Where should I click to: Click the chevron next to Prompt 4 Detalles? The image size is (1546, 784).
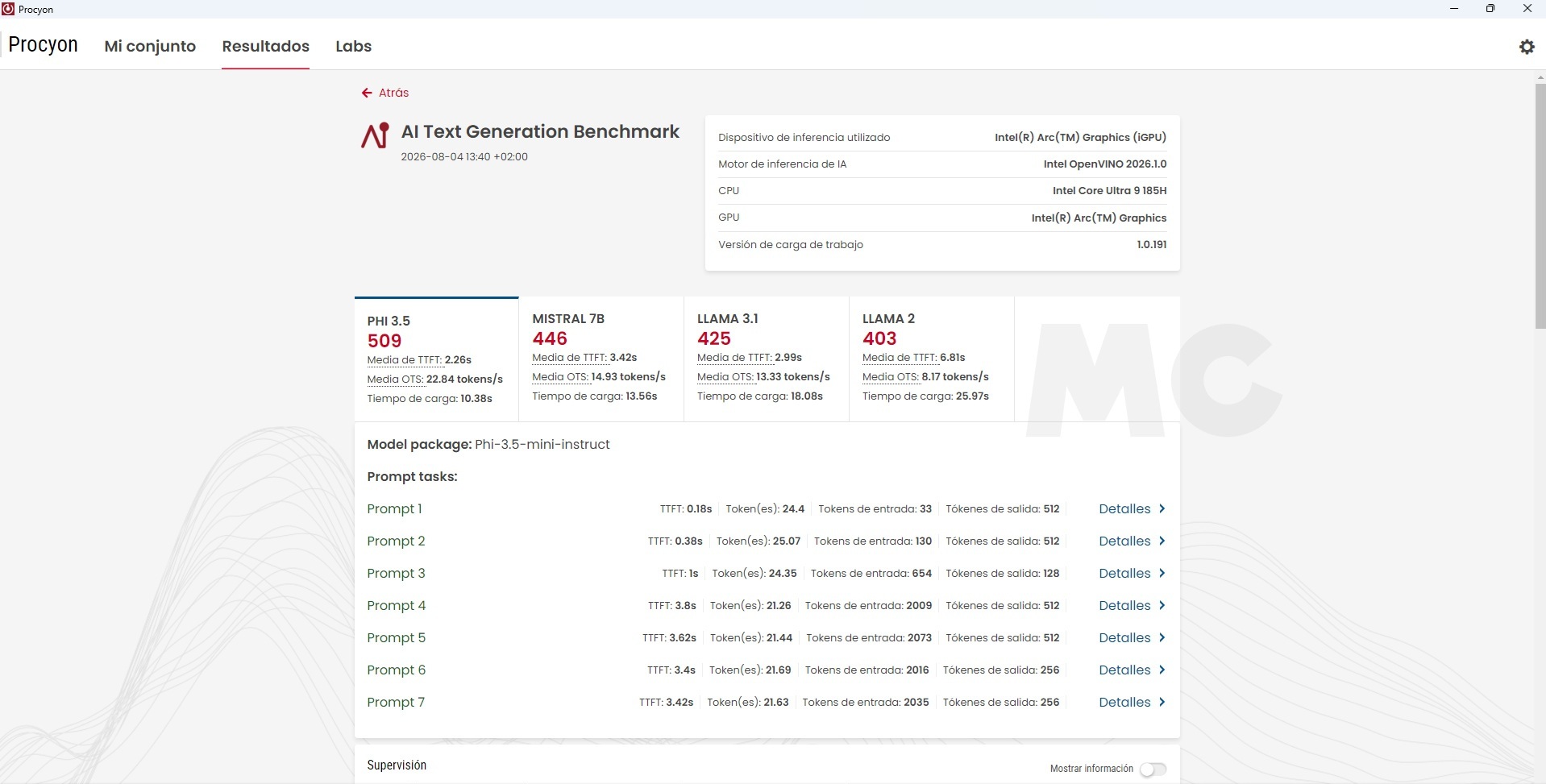coord(1162,605)
